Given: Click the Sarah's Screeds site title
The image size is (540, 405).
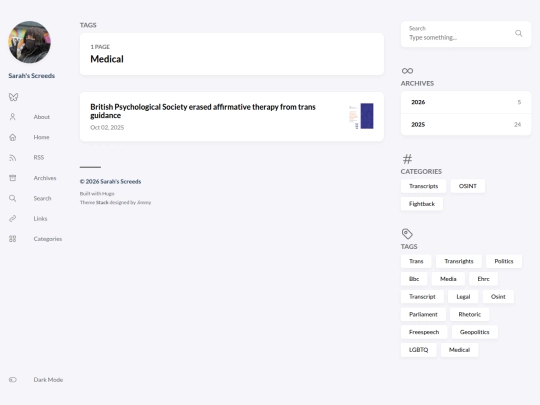Looking at the screenshot, I should click(32, 76).
